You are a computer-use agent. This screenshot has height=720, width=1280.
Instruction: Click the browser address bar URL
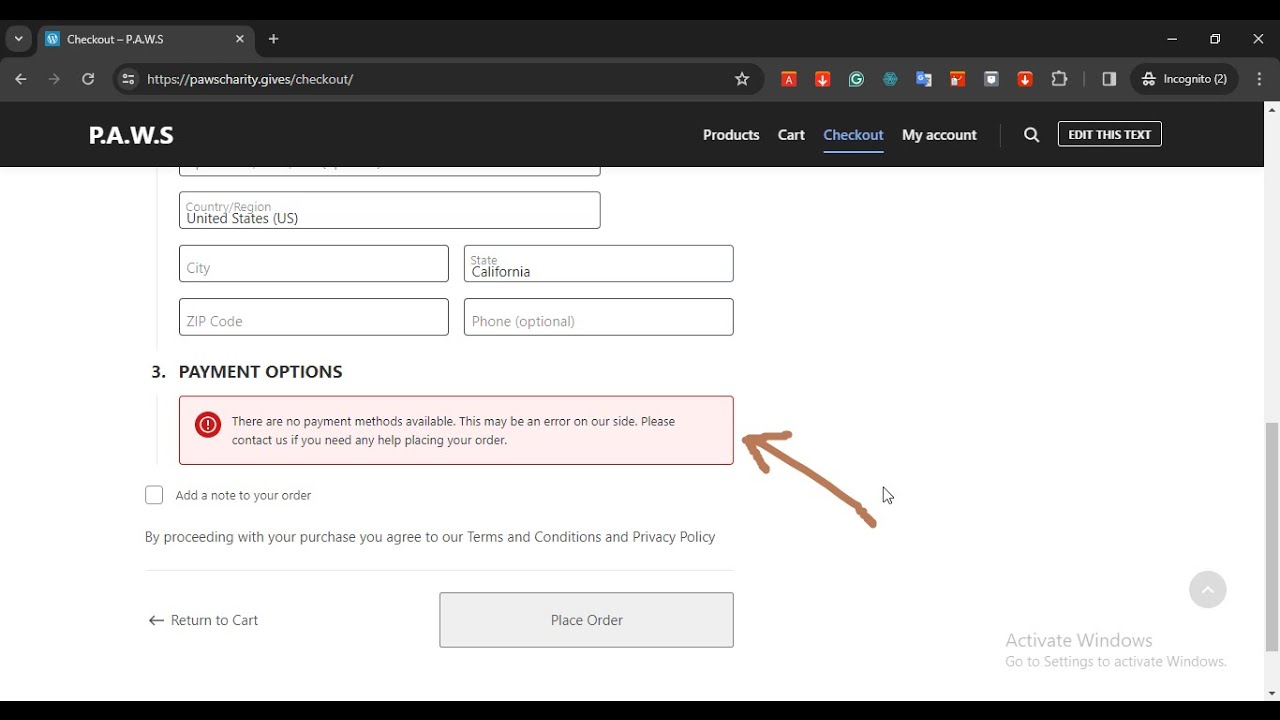tap(250, 79)
